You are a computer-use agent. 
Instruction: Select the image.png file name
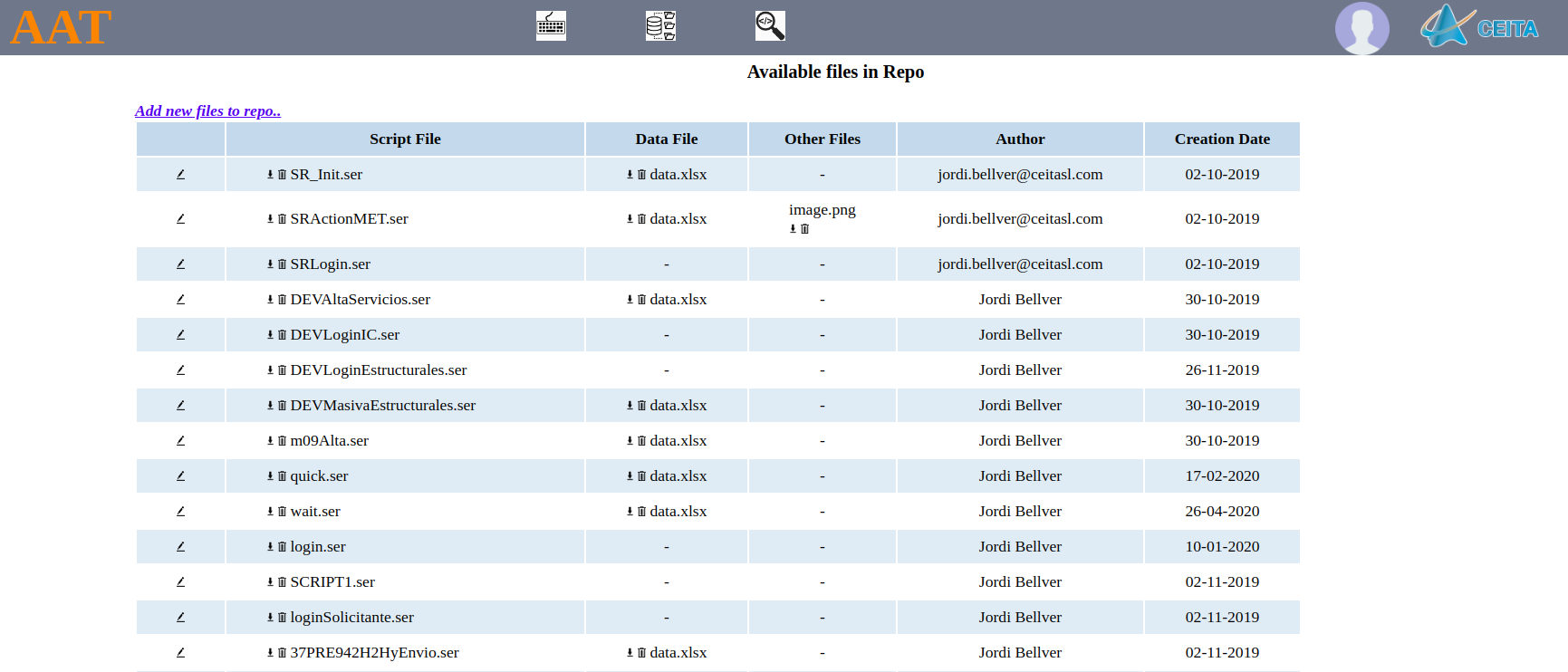822,209
